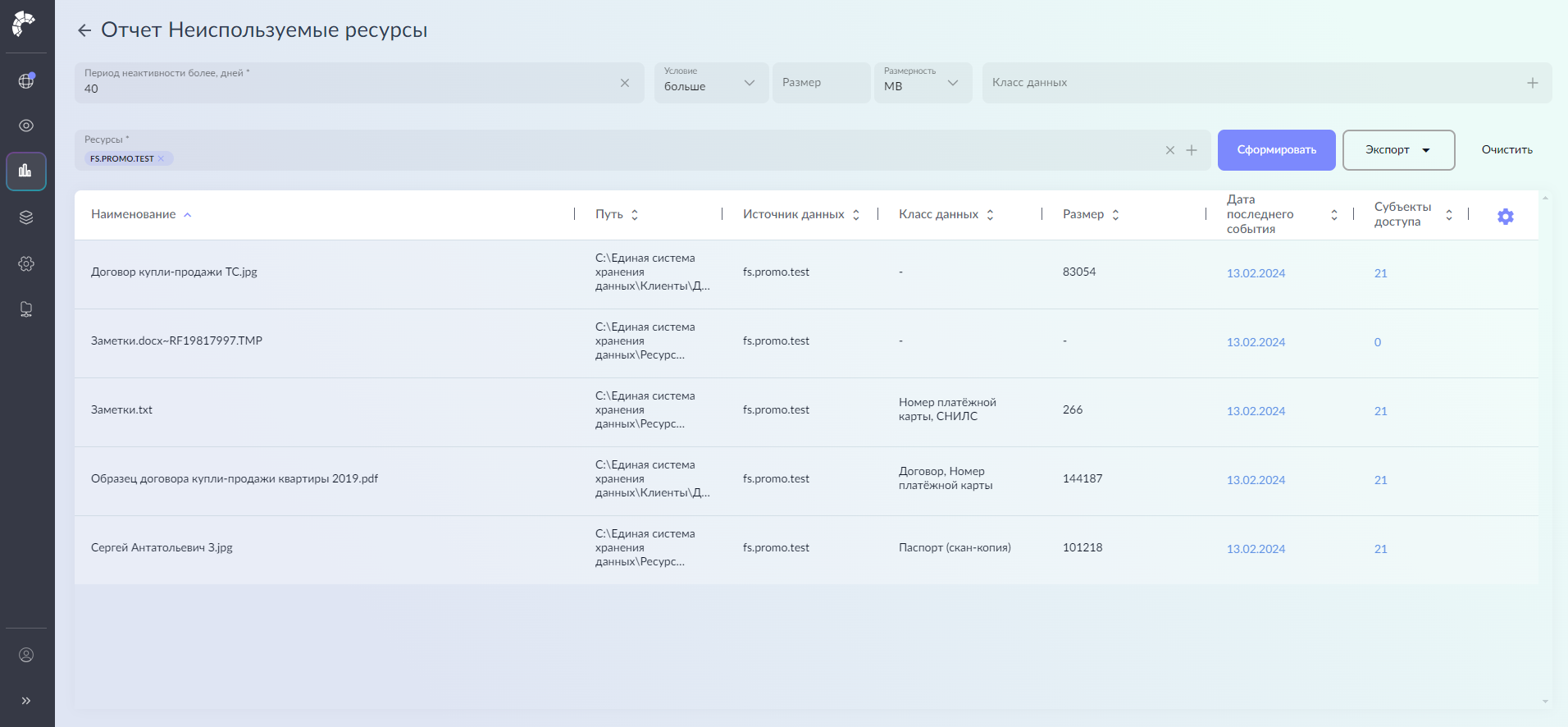Open the globe icon in sidebar

pos(26,80)
